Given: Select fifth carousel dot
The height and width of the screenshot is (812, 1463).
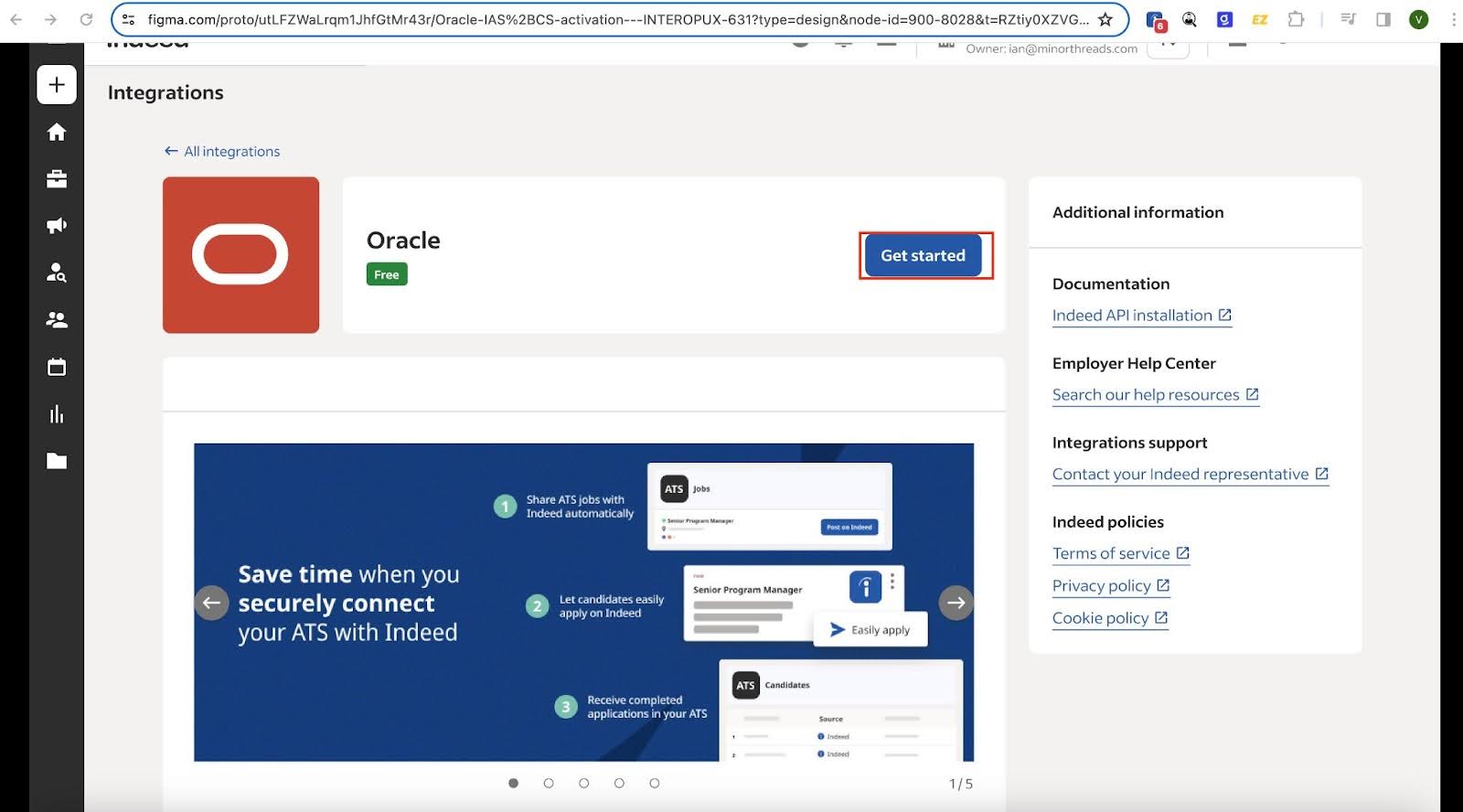Looking at the screenshot, I should pos(654,784).
